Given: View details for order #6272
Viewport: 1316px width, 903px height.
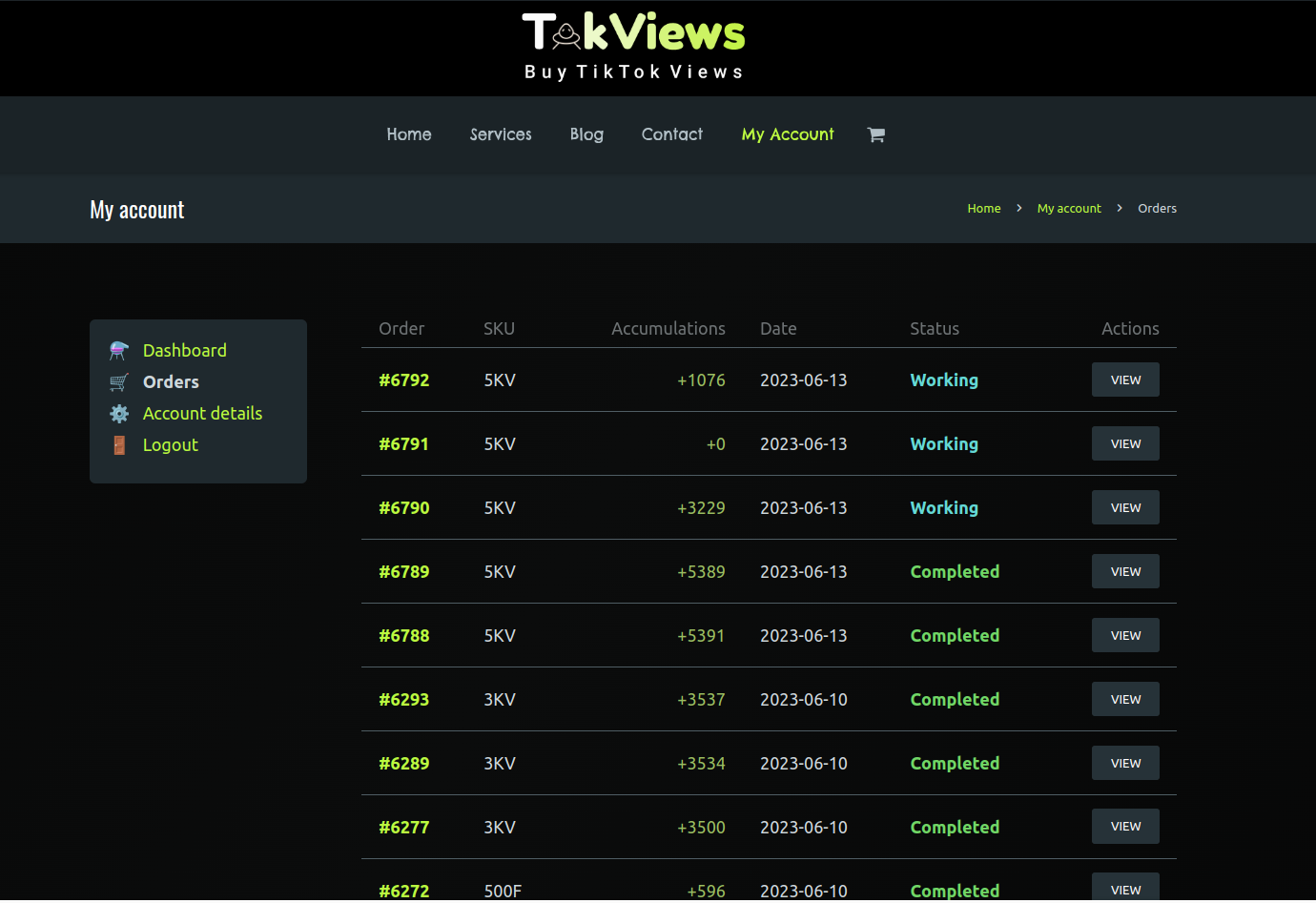Looking at the screenshot, I should [1125, 888].
